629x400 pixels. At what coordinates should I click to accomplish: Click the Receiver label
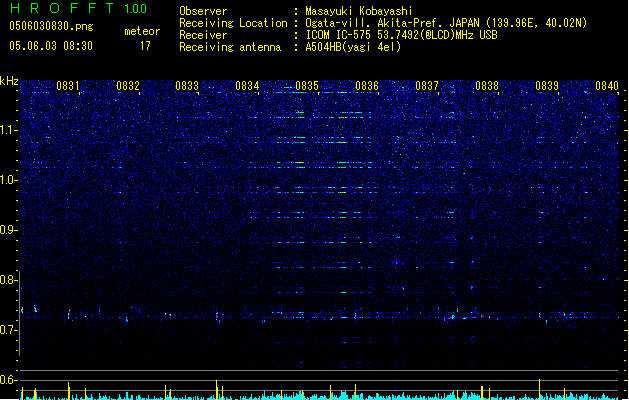[203, 35]
